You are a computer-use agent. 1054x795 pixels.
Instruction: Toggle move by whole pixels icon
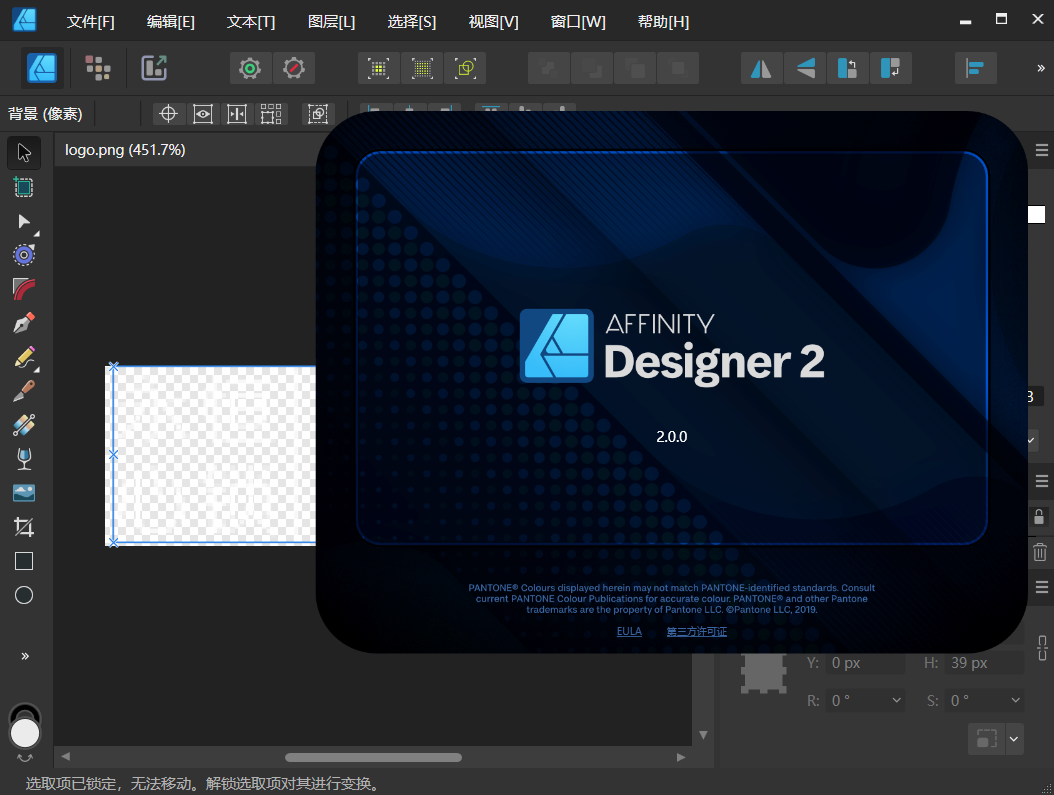[x=422, y=68]
